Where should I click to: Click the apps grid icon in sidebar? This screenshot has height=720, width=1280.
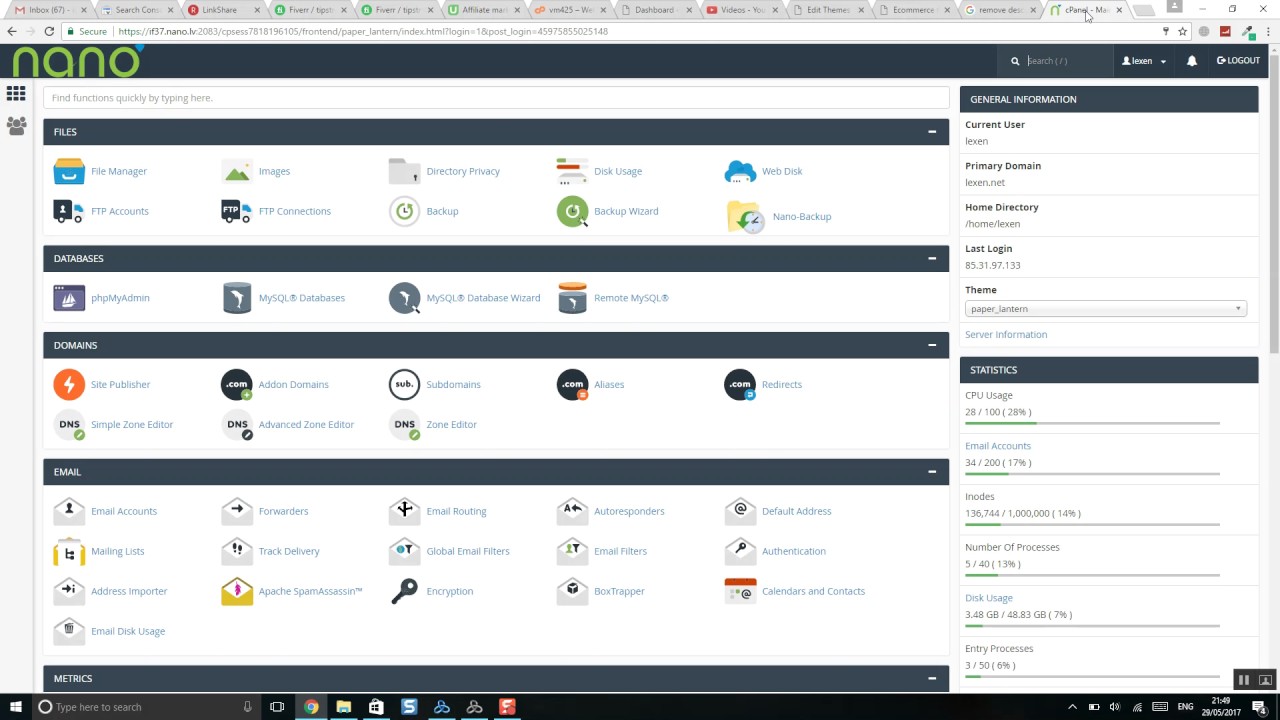16,94
